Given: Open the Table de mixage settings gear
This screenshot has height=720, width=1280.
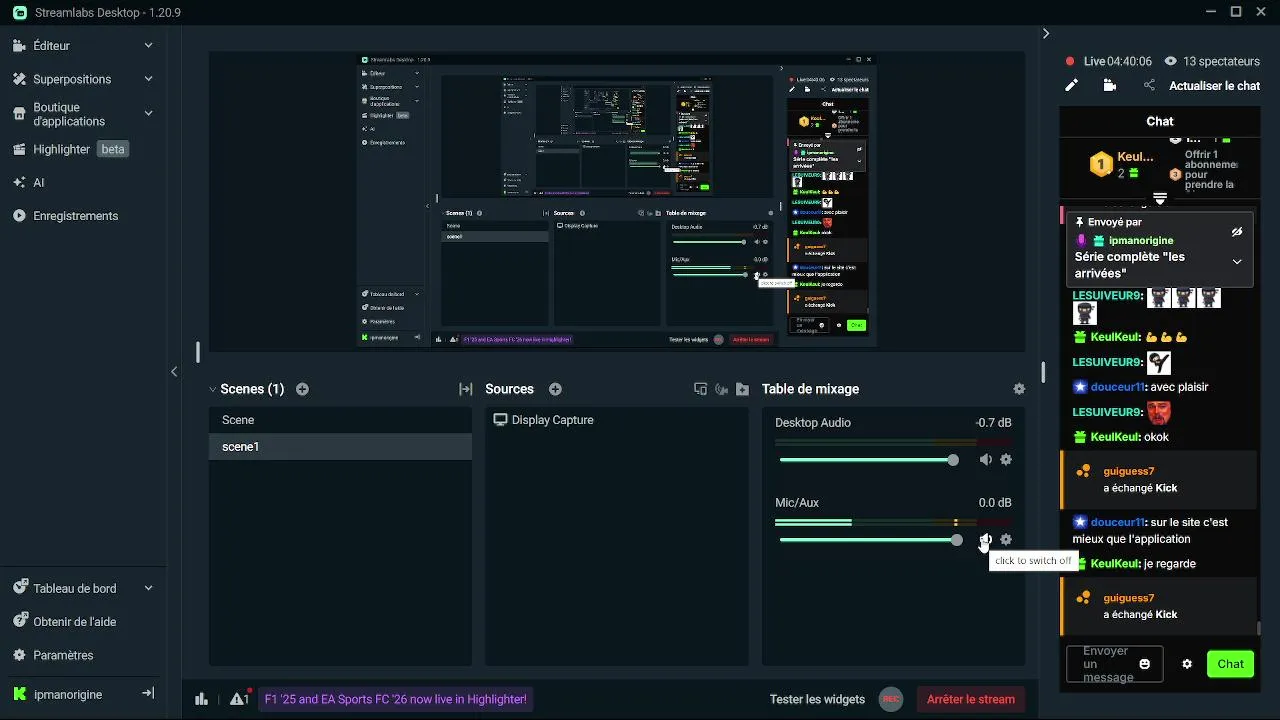Looking at the screenshot, I should (x=1019, y=389).
